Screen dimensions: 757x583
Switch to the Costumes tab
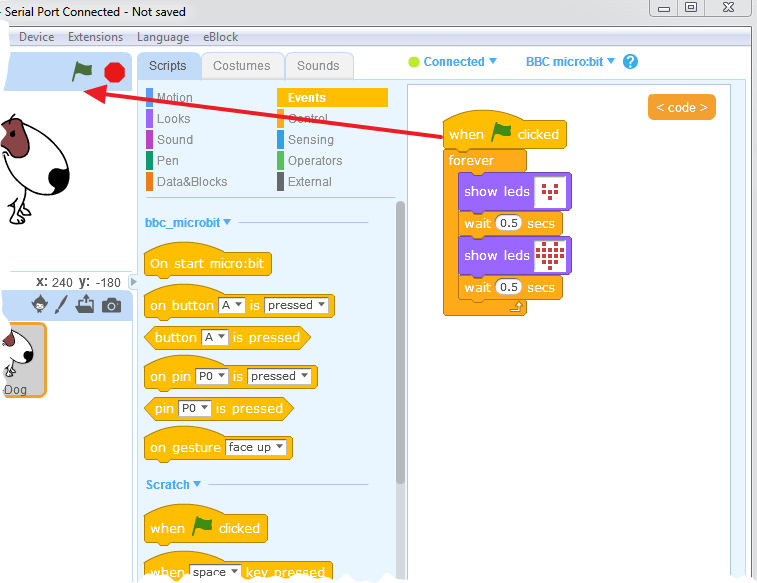pos(242,66)
